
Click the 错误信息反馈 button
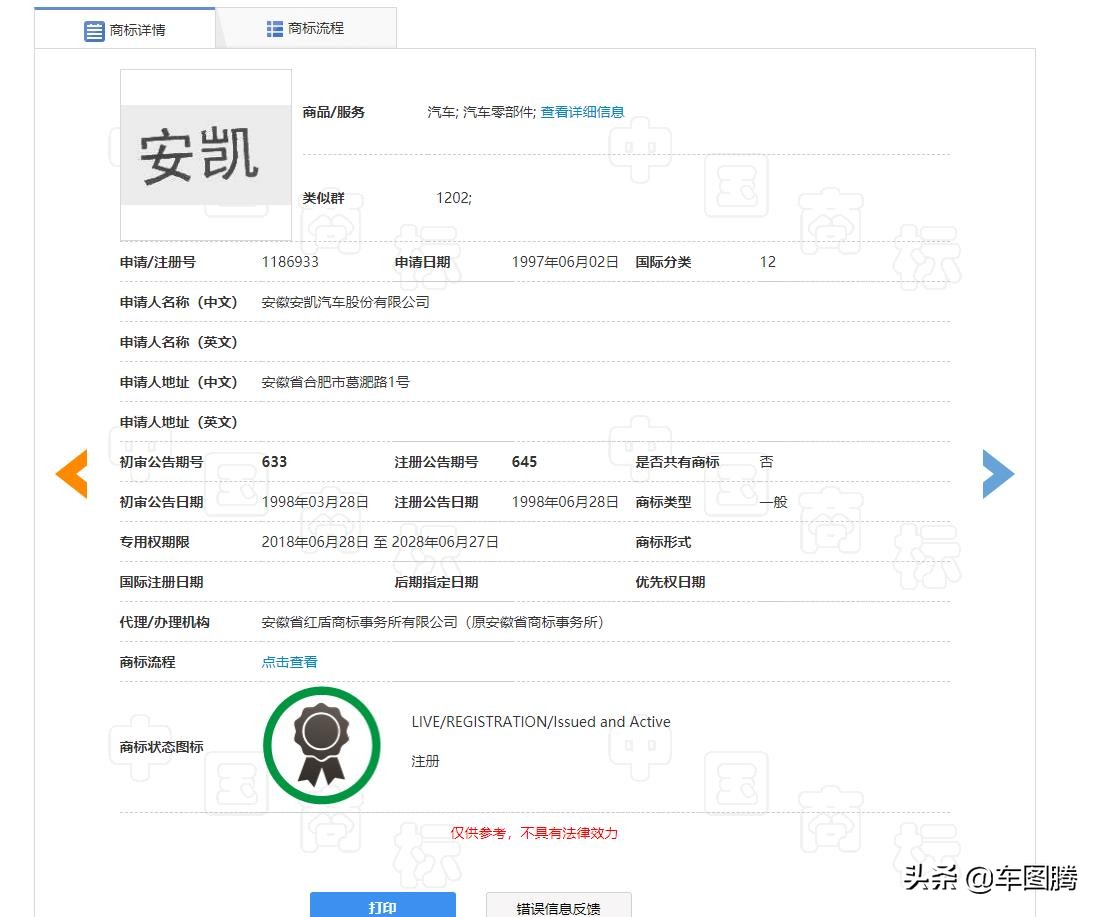[559, 906]
